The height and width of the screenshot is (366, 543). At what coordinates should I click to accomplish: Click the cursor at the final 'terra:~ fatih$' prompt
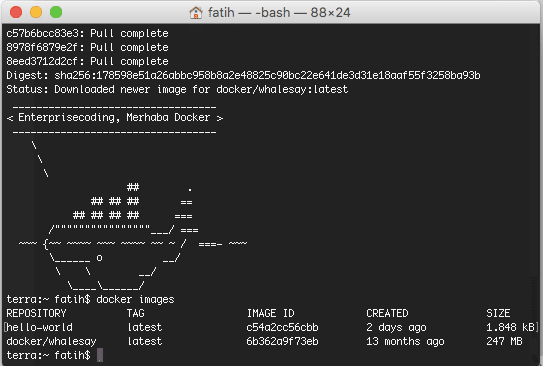100,355
